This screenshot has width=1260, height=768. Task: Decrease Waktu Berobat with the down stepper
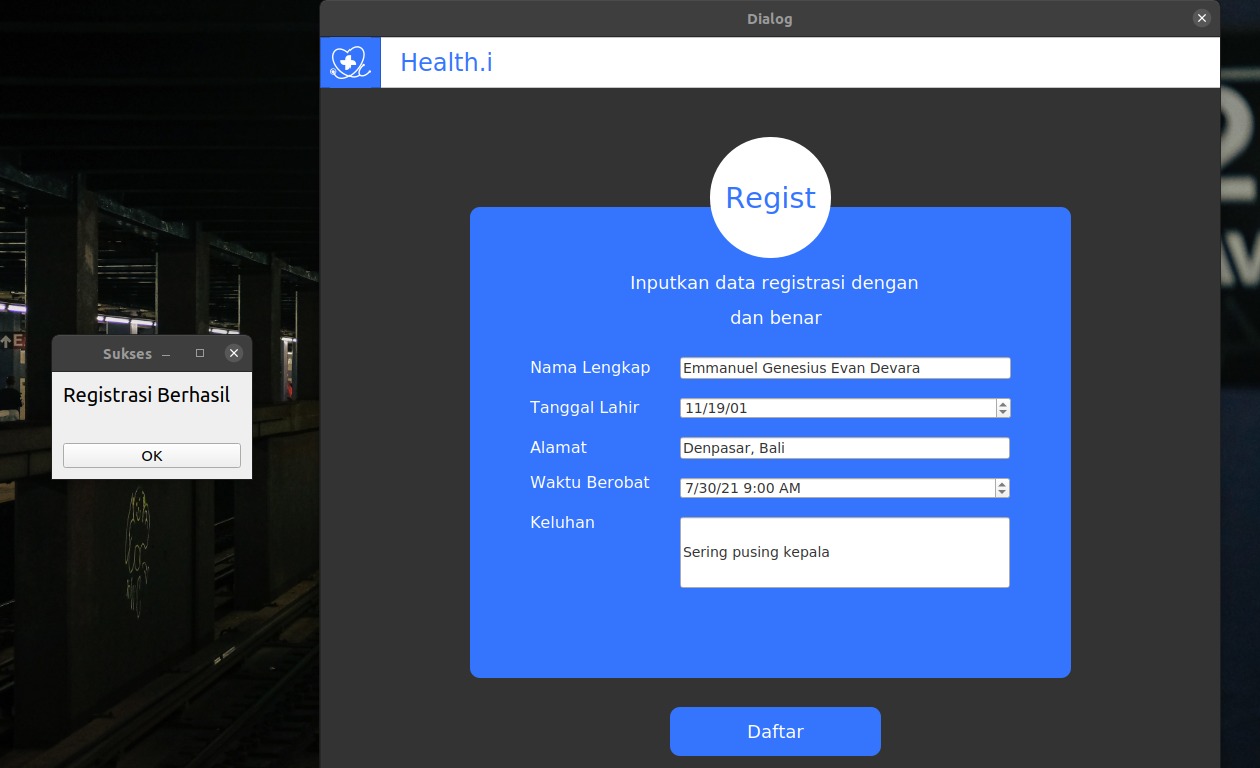pos(1001,492)
